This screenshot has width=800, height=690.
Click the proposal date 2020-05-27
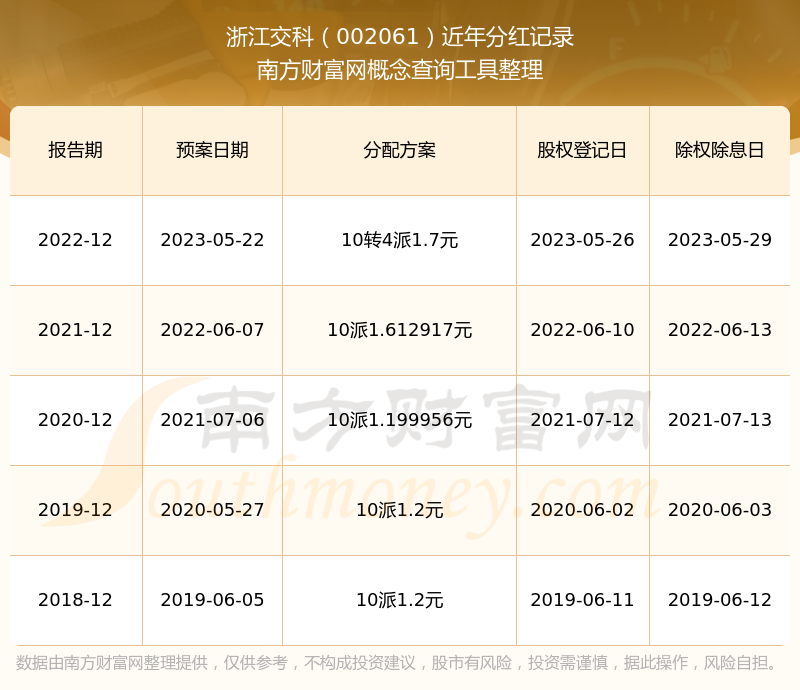tap(212, 509)
